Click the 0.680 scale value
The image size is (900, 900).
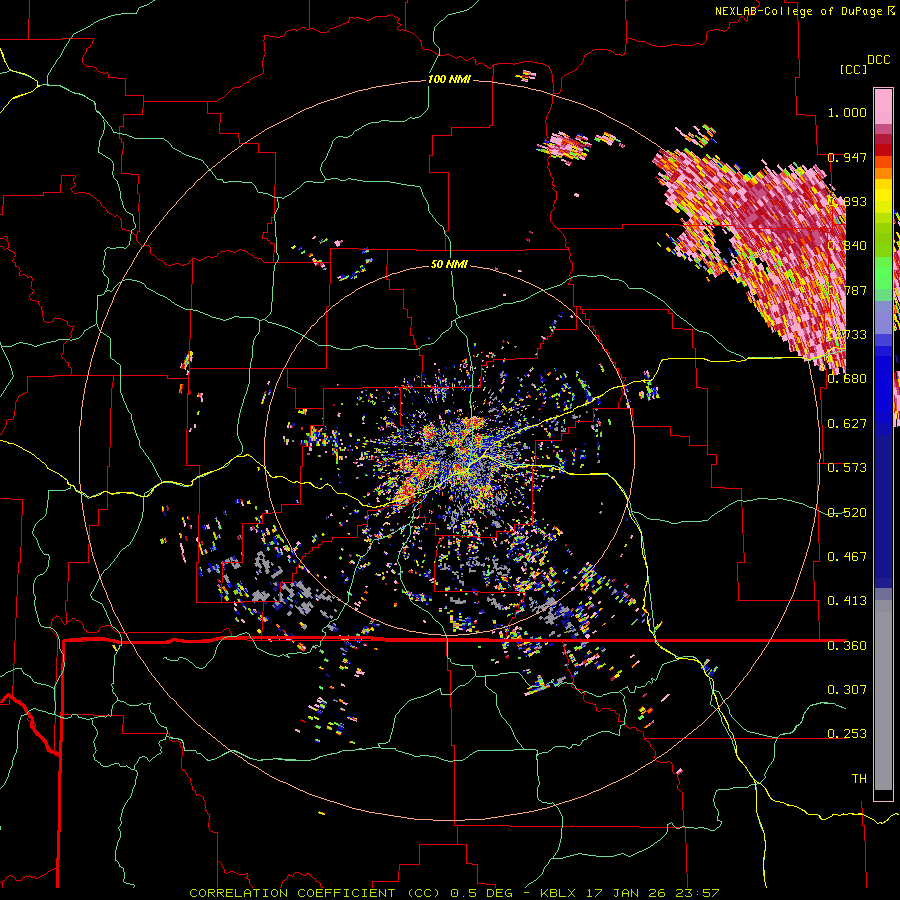pos(847,379)
